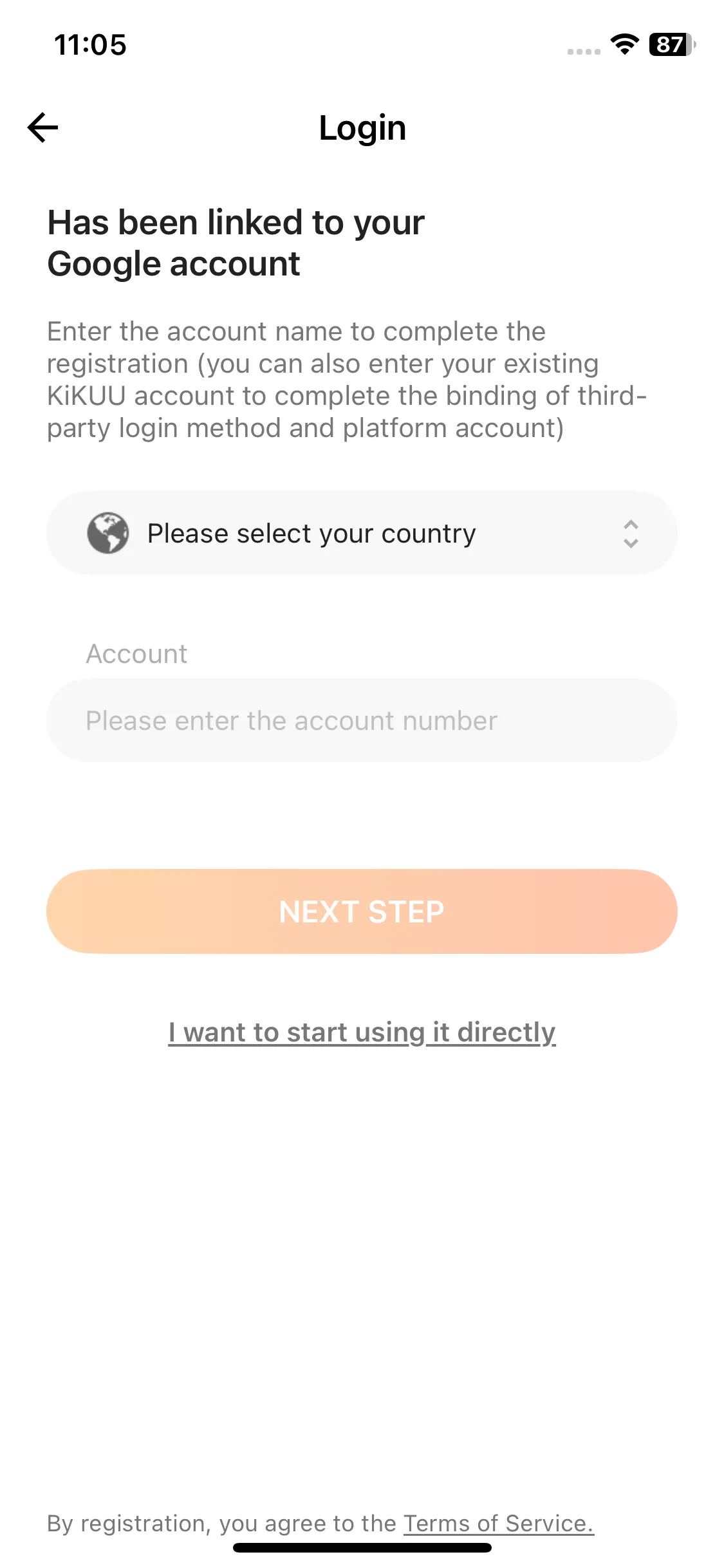
Task: Tap the cellular signal dots
Action: coord(583,51)
